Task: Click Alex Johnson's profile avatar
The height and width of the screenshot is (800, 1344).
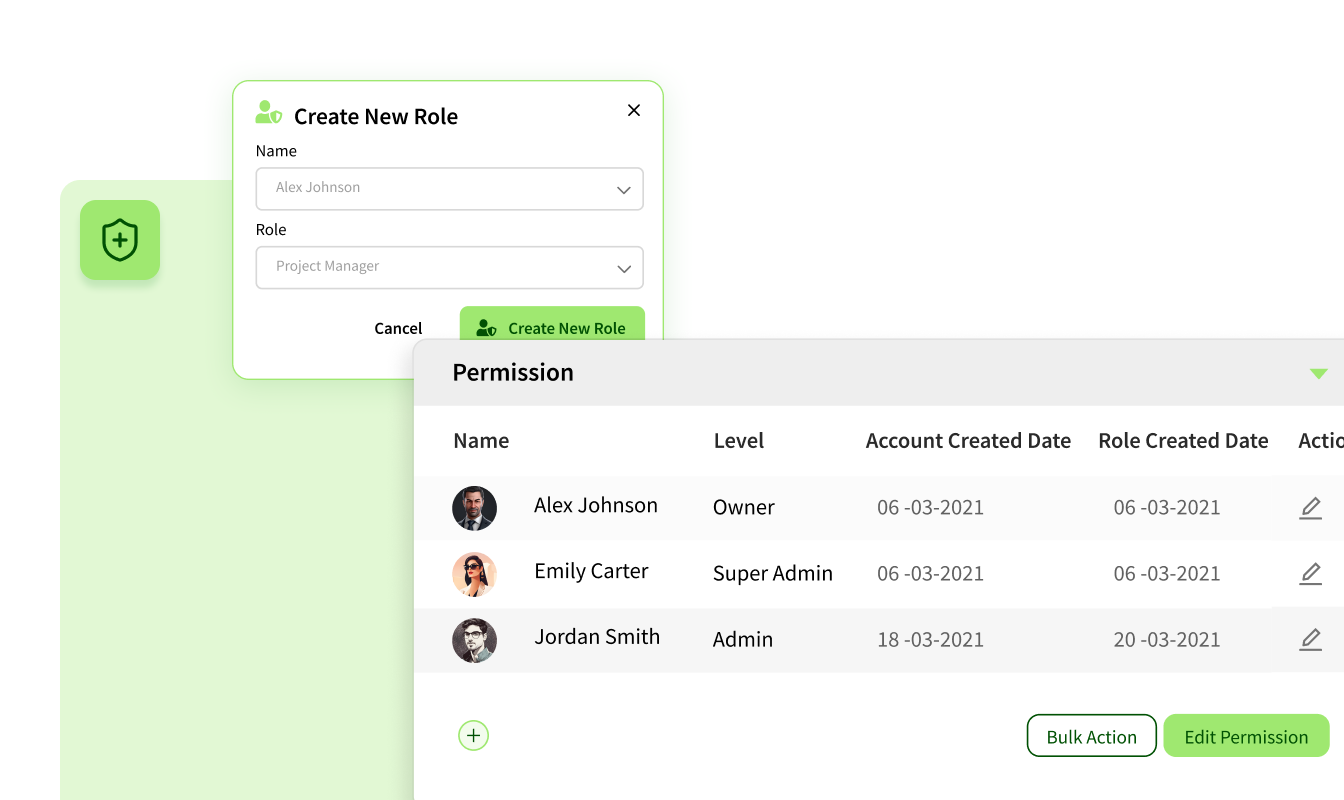Action: (x=474, y=508)
